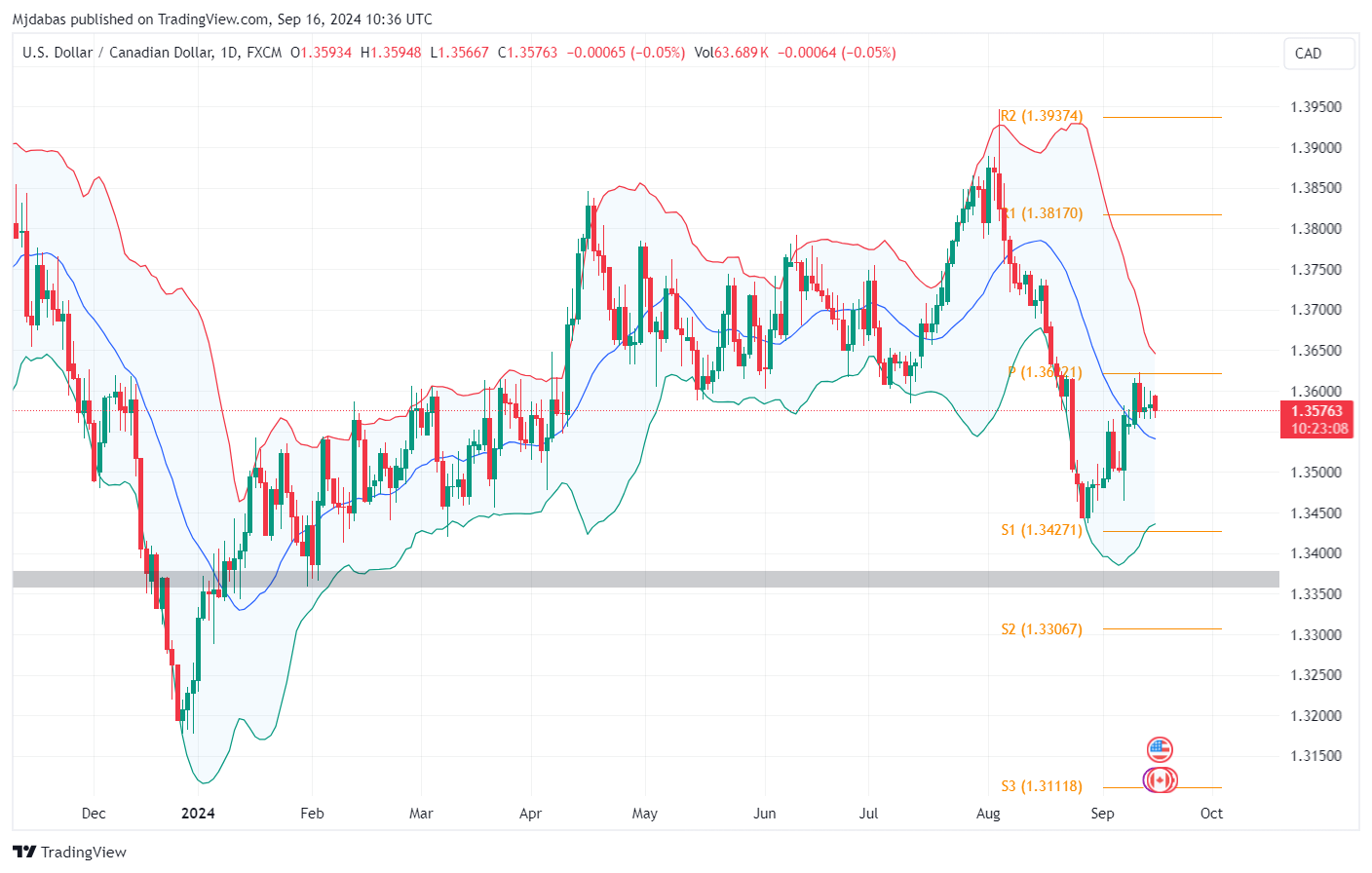1372x873 pixels.
Task: Click the P pivot level label
Action: click(x=1045, y=372)
